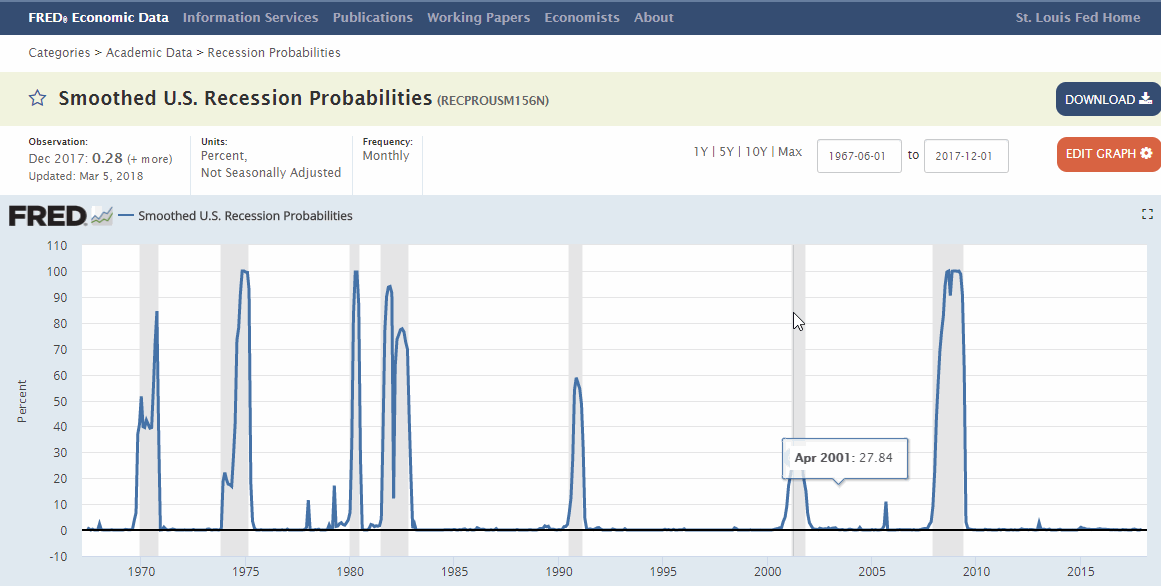Select 10Y date range
Screen dimensions: 1161x586
[756, 152]
